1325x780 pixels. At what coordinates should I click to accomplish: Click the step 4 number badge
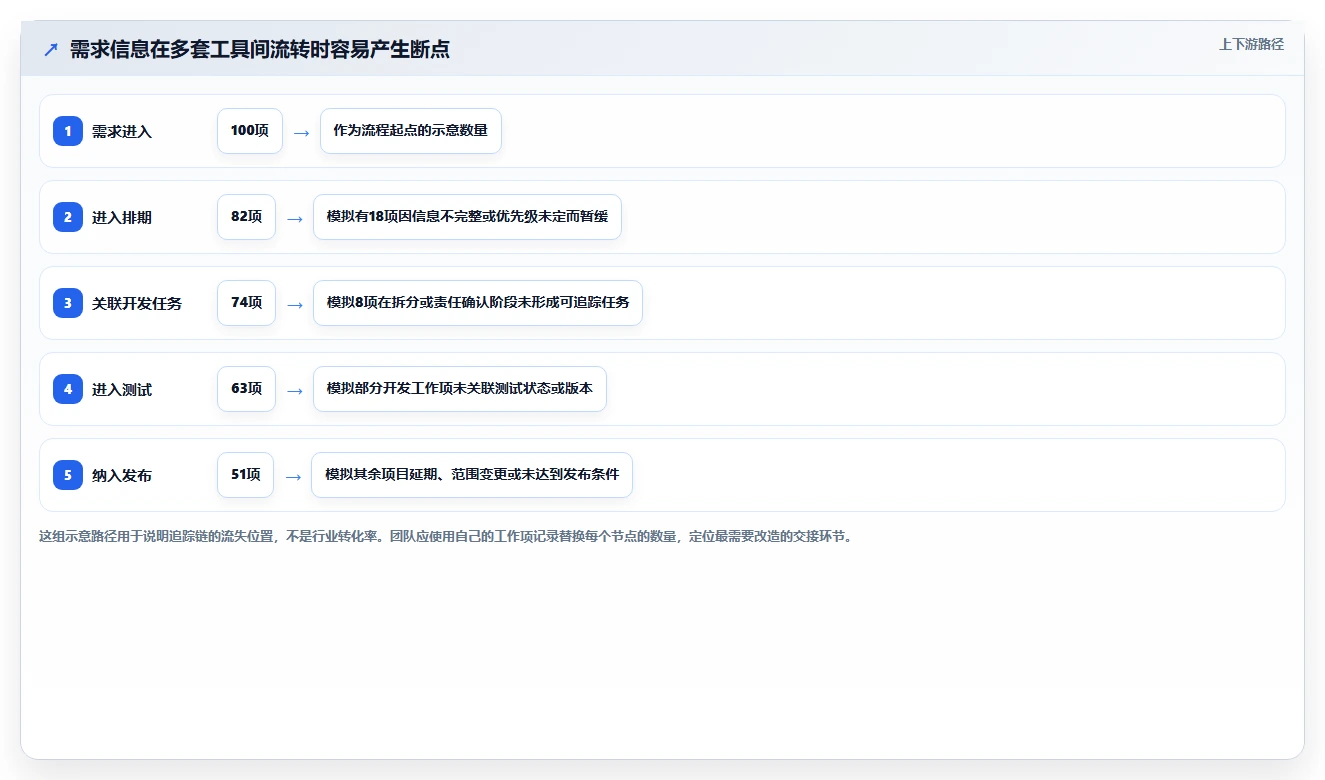[68, 389]
